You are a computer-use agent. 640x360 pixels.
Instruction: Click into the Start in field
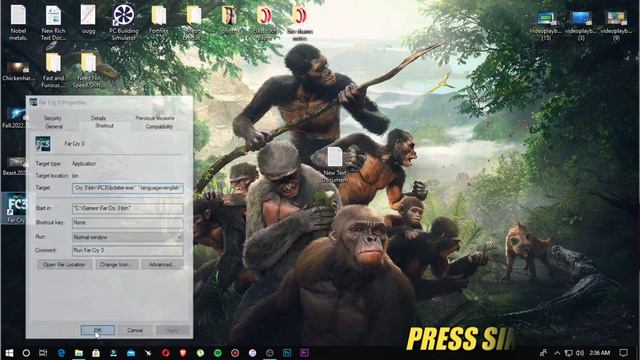[x=128, y=208]
